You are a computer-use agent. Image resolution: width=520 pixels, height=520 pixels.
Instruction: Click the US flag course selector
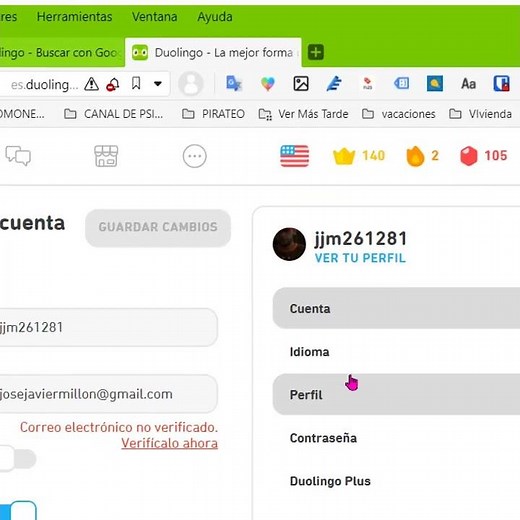(x=295, y=156)
